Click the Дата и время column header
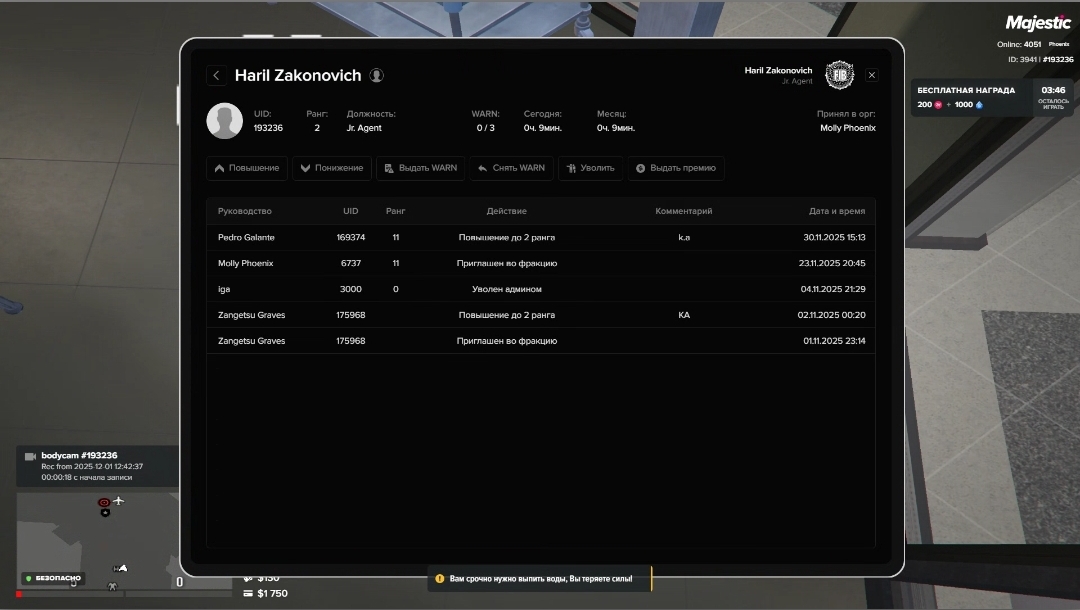 pyautogui.click(x=837, y=211)
